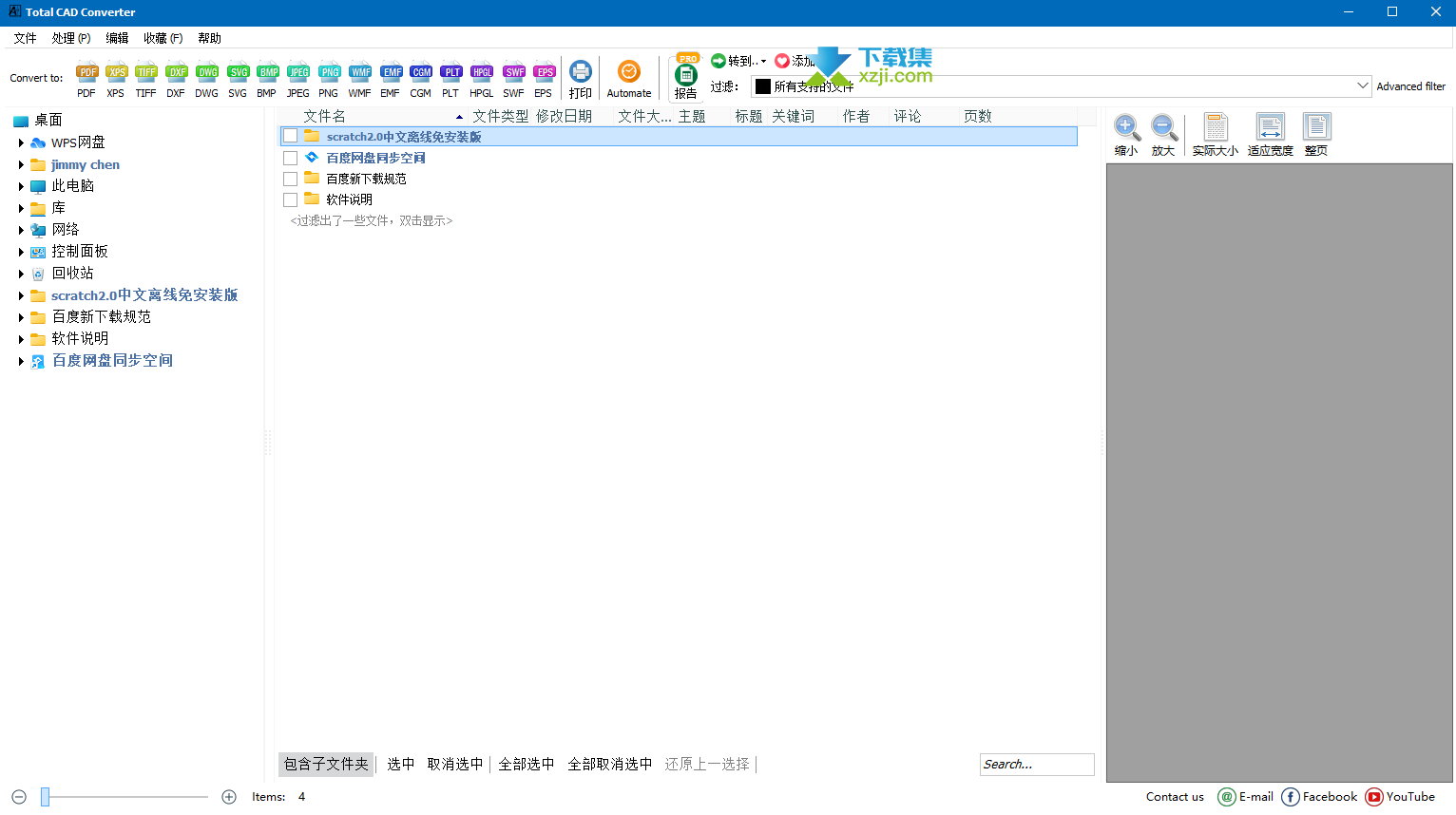Open the Automate tool

(x=629, y=80)
